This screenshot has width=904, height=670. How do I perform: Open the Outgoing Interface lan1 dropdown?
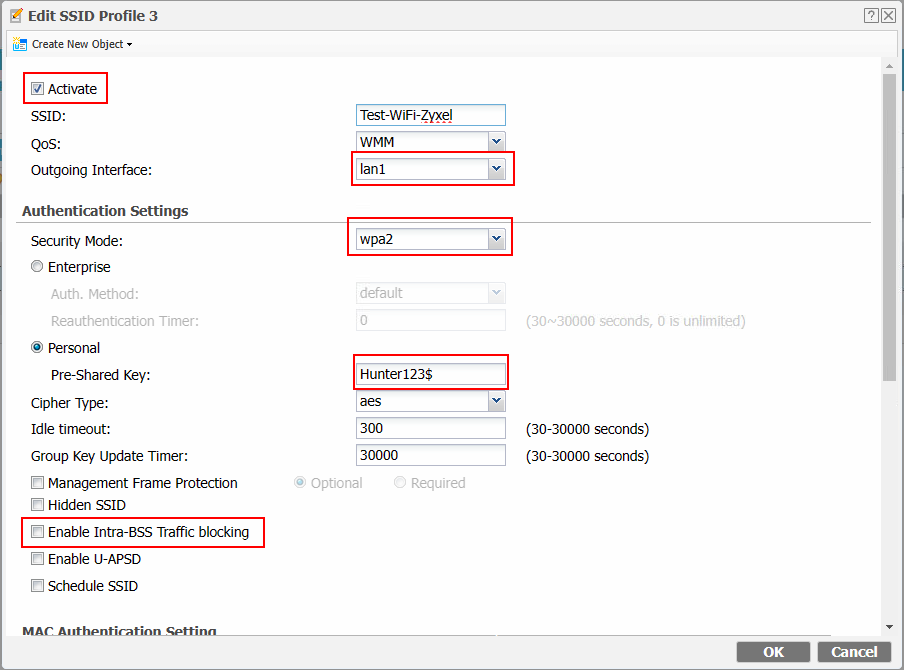tap(496, 168)
